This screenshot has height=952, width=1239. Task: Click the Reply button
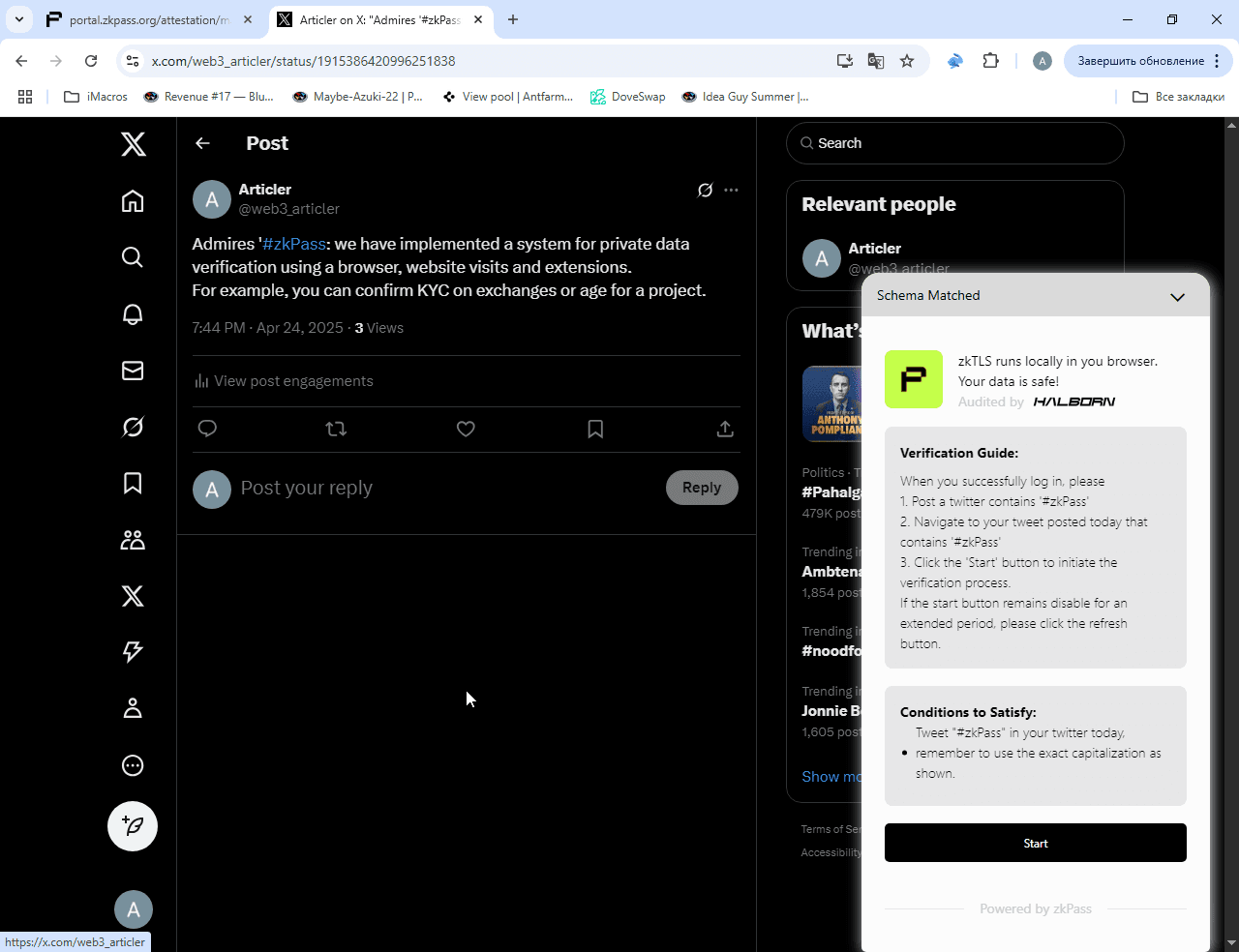point(702,488)
